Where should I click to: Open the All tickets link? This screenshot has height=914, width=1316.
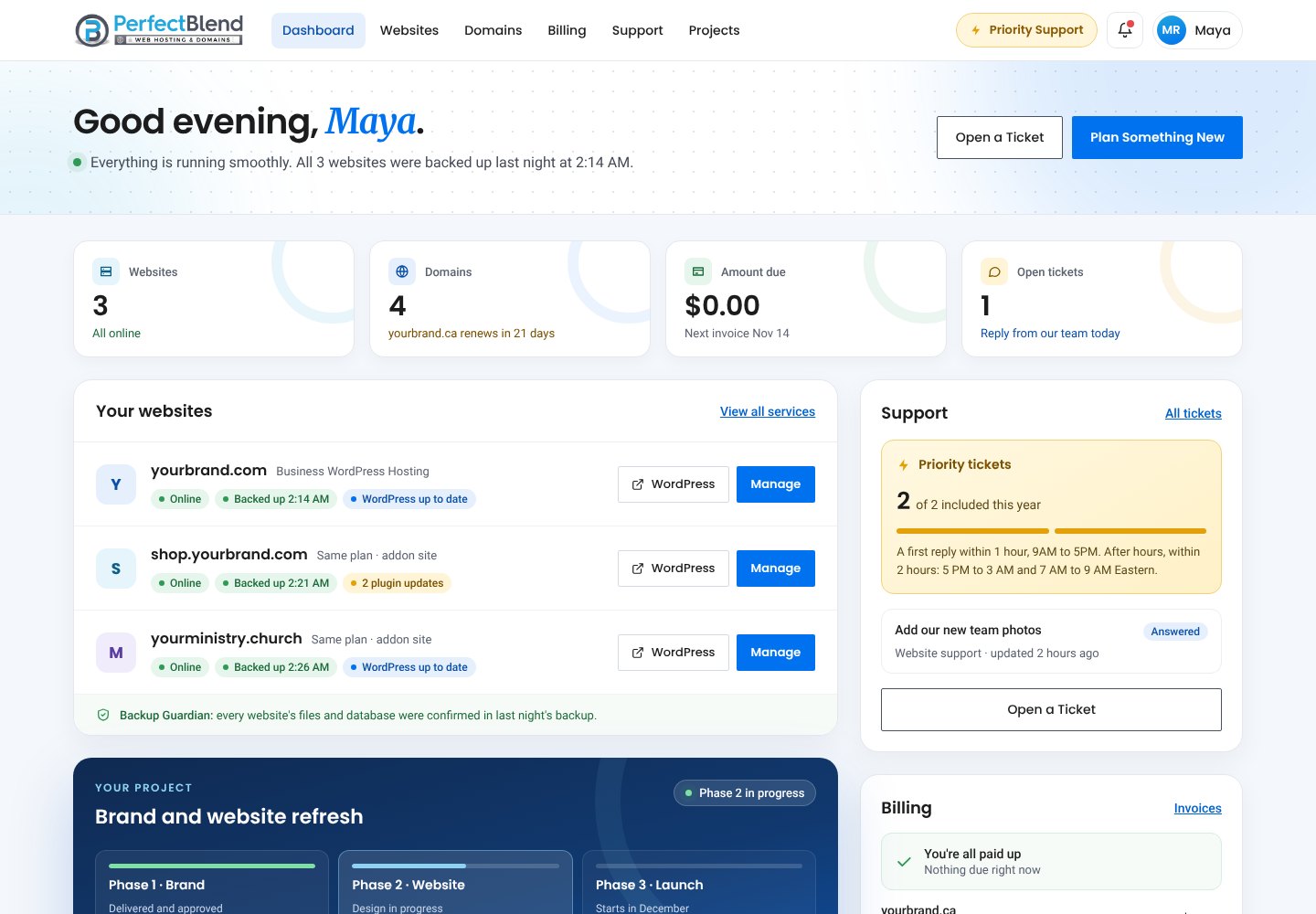click(x=1194, y=413)
